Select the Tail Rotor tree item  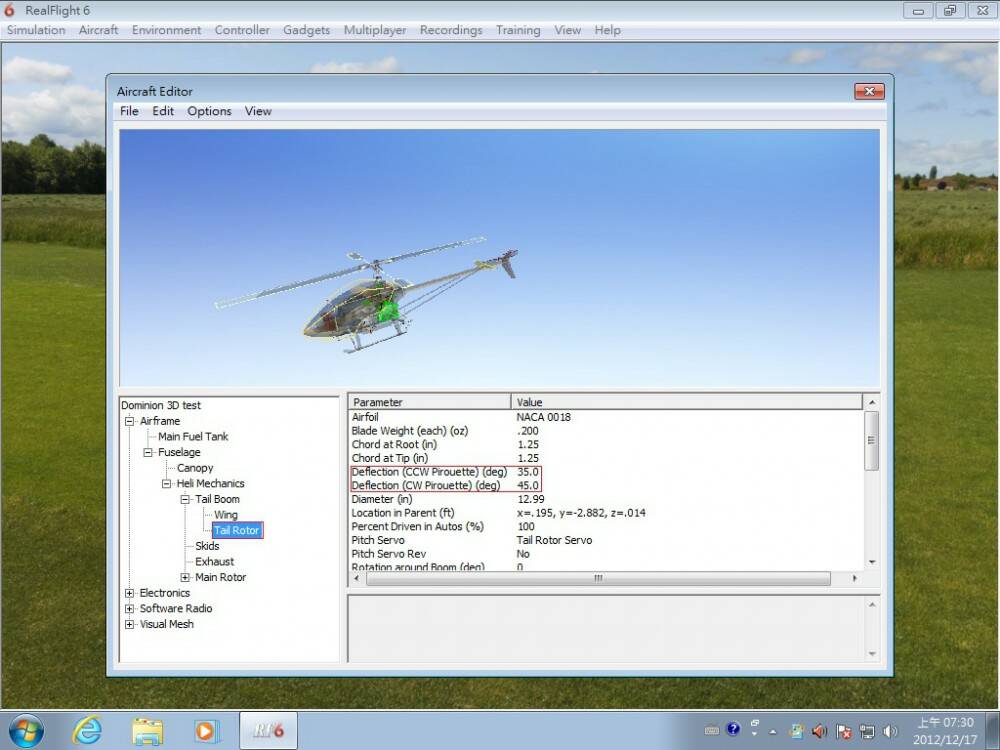pyautogui.click(x=237, y=530)
